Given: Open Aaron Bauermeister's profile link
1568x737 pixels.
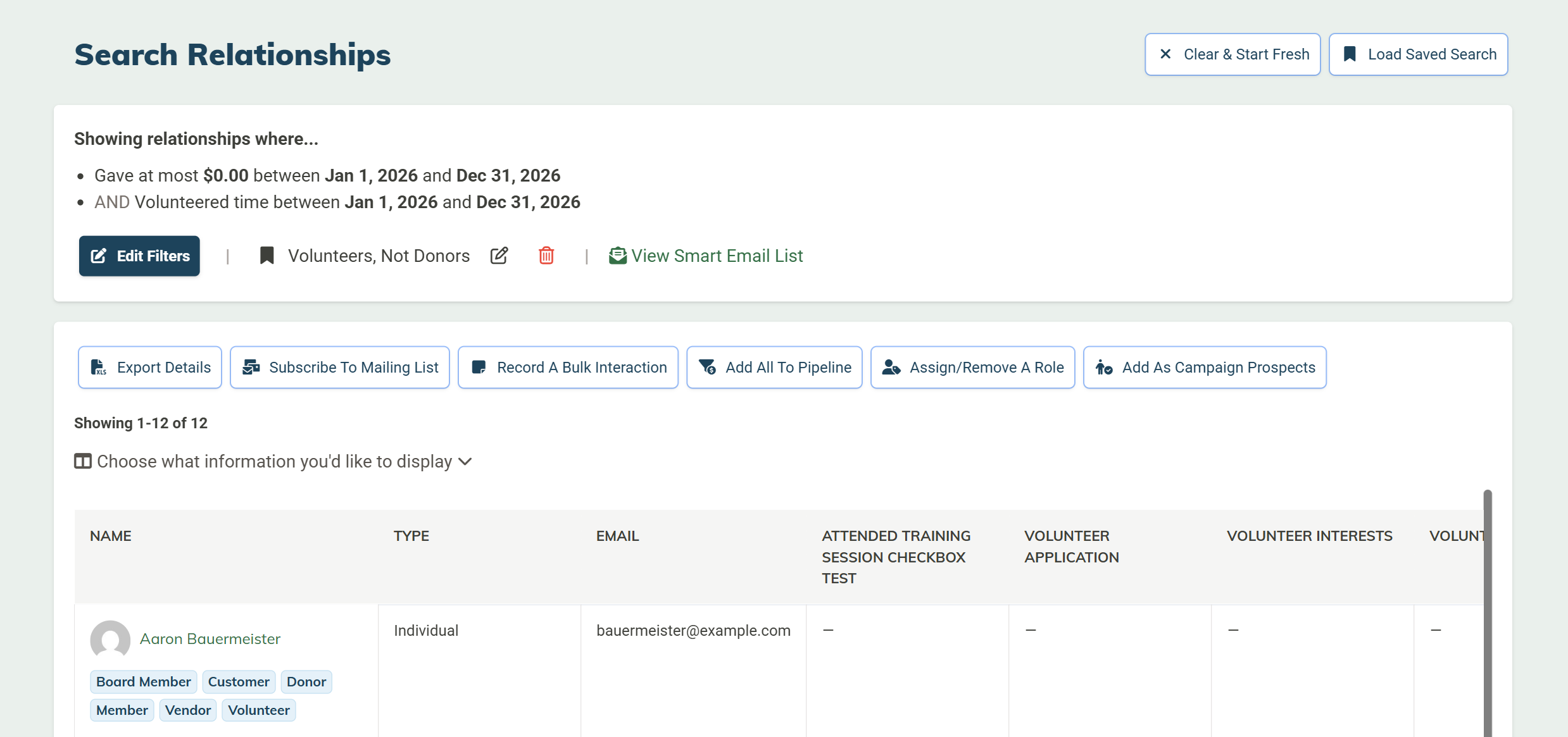Looking at the screenshot, I should coord(210,639).
